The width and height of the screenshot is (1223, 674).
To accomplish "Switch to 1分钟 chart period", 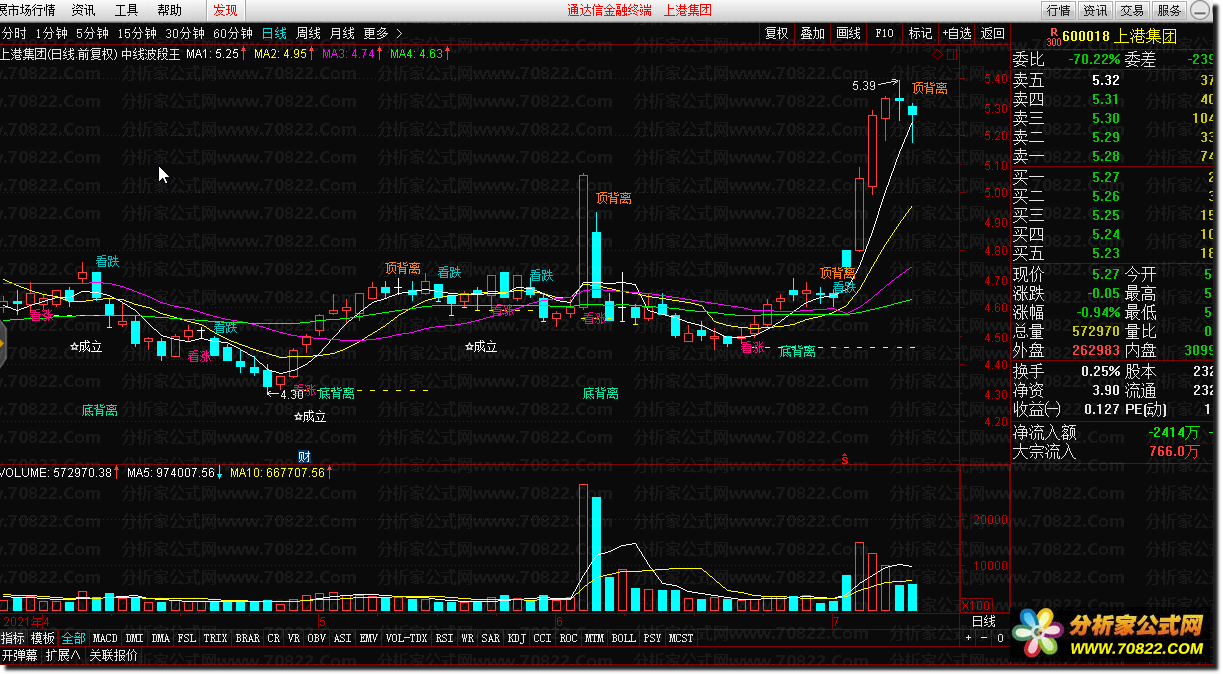I will coord(51,33).
